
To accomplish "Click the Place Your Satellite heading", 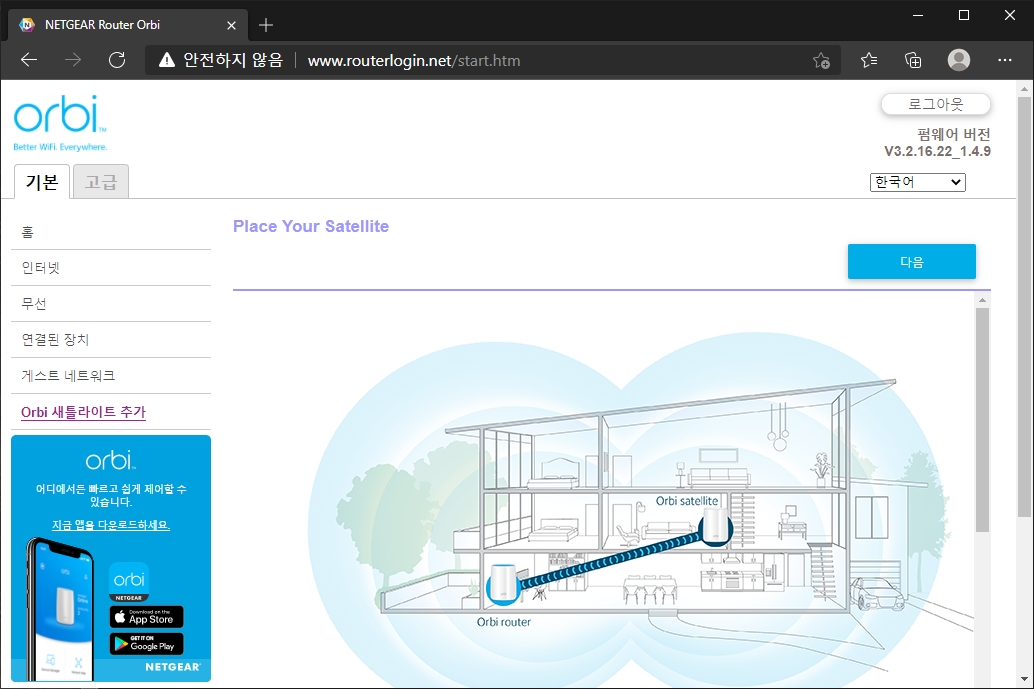I will (x=311, y=226).
